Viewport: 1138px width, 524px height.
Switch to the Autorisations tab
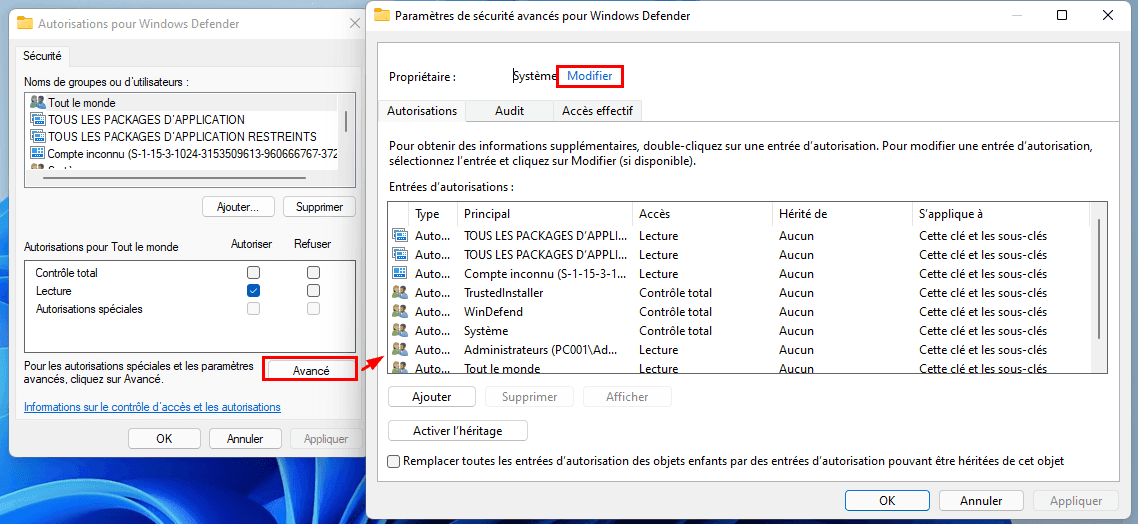pos(422,111)
